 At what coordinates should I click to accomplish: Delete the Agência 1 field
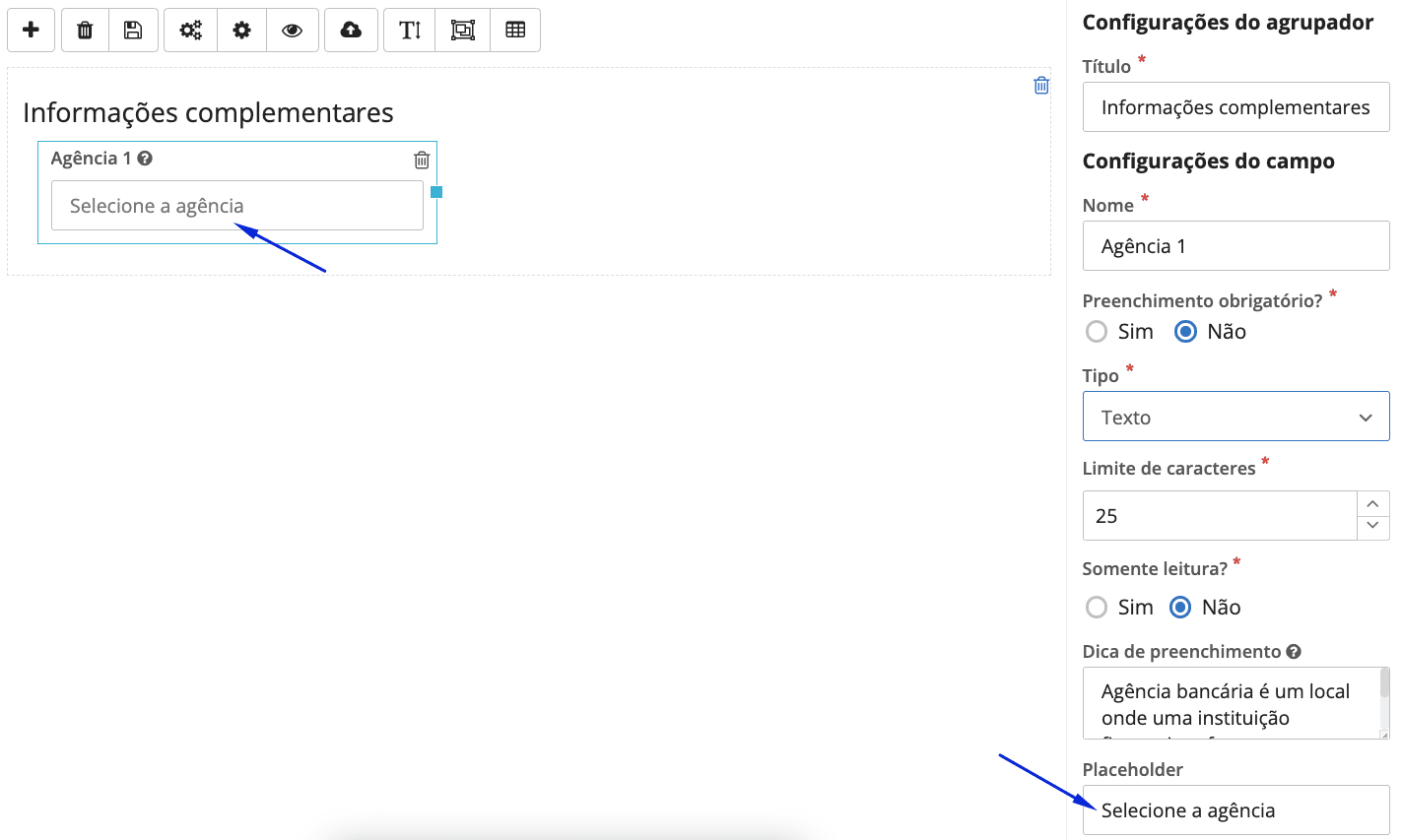point(422,160)
